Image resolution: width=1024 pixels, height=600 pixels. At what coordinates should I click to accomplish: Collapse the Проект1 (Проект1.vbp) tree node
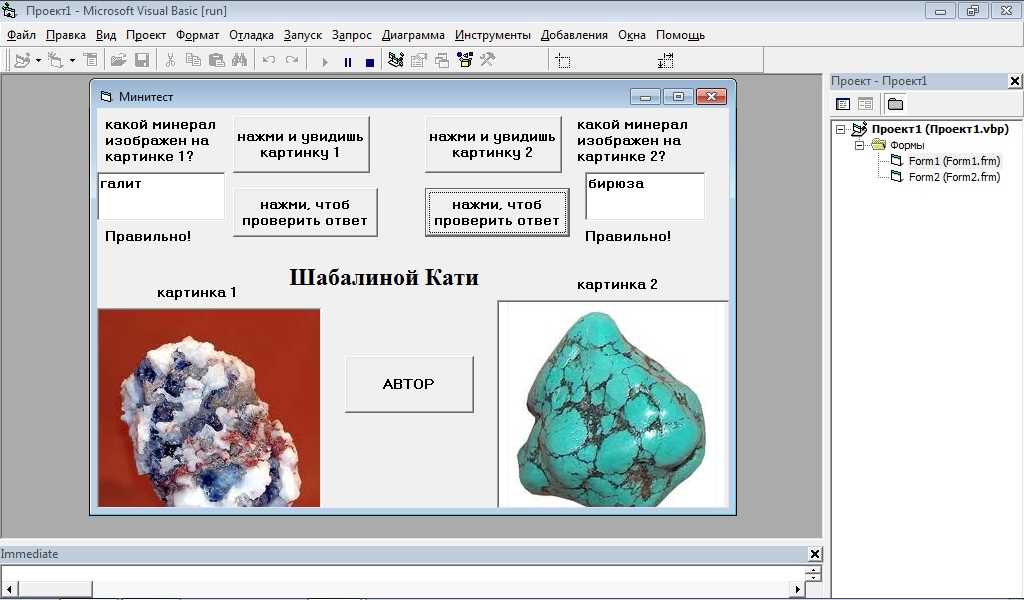(841, 129)
